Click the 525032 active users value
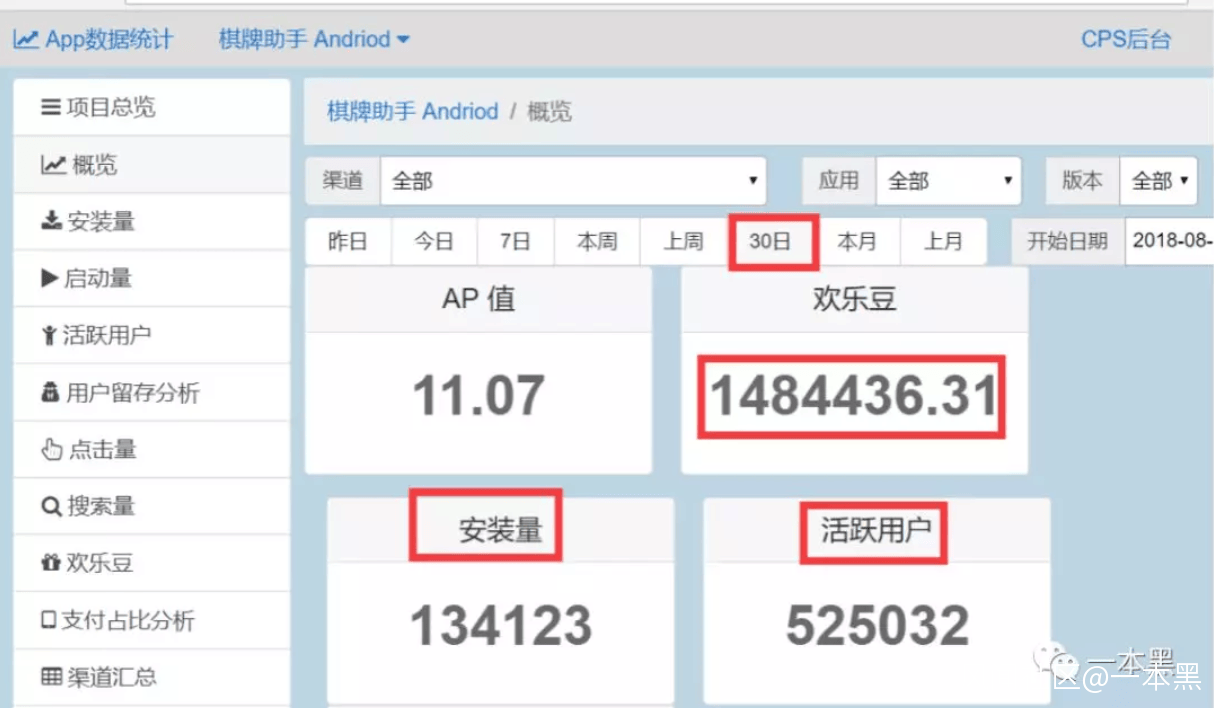This screenshot has height=708, width=1214. [x=877, y=626]
